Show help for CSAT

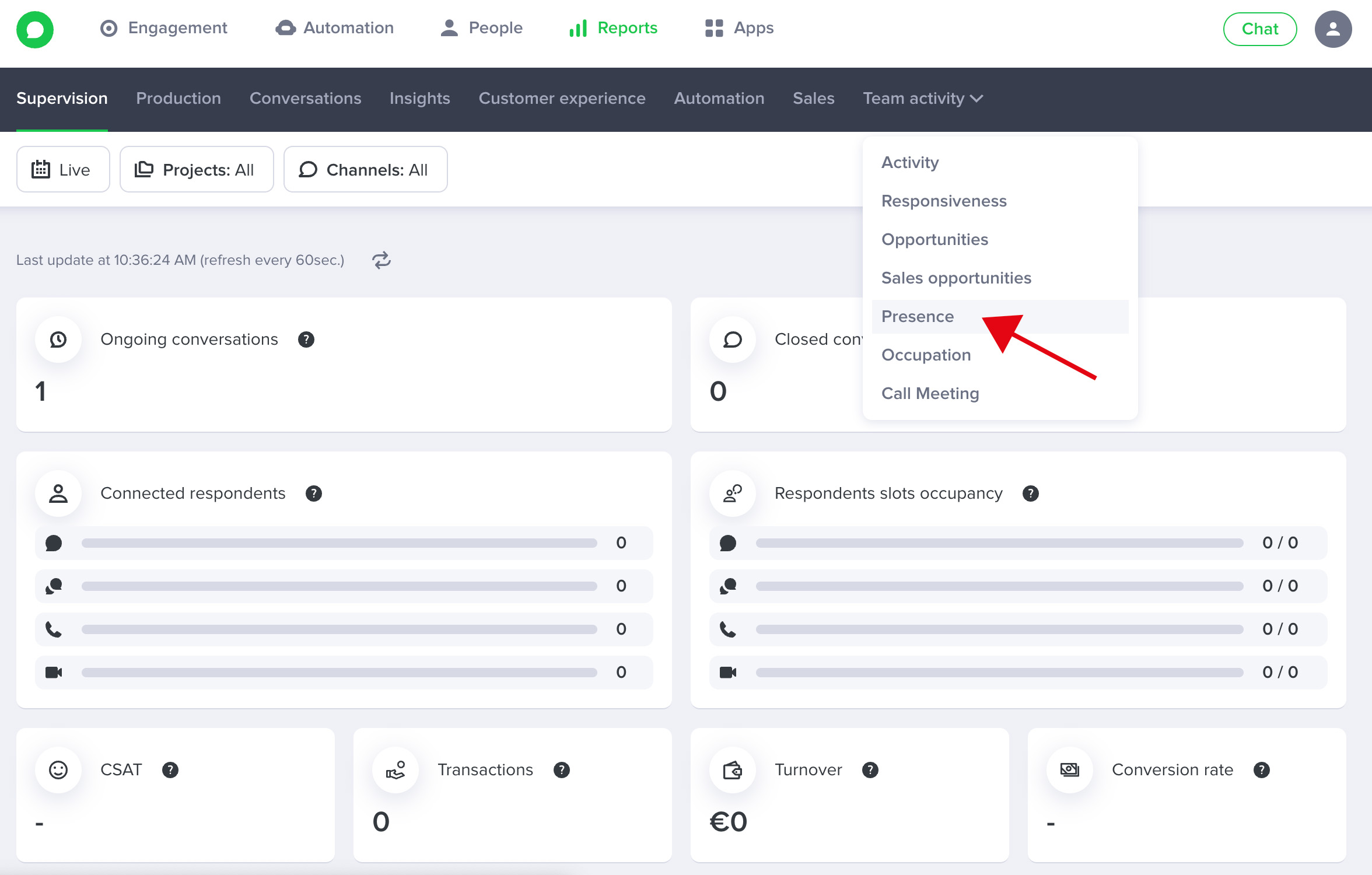click(x=170, y=770)
